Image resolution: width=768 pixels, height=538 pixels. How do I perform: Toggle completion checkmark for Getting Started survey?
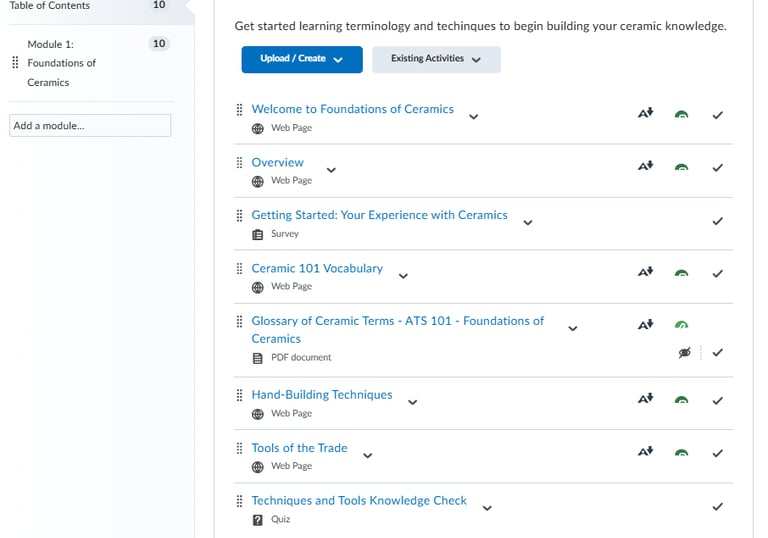click(x=718, y=221)
